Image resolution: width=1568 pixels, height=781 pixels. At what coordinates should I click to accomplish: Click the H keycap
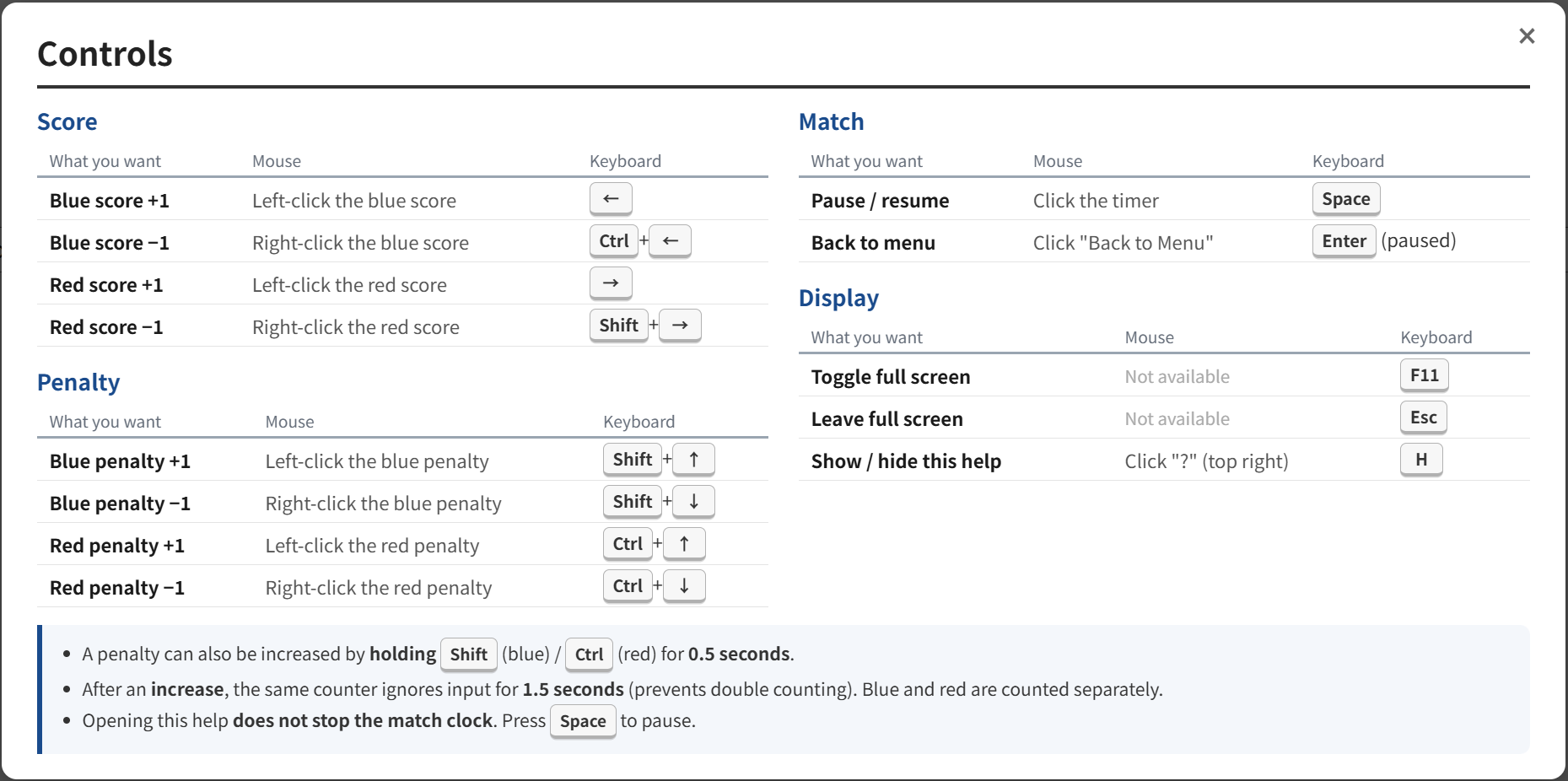(1422, 460)
